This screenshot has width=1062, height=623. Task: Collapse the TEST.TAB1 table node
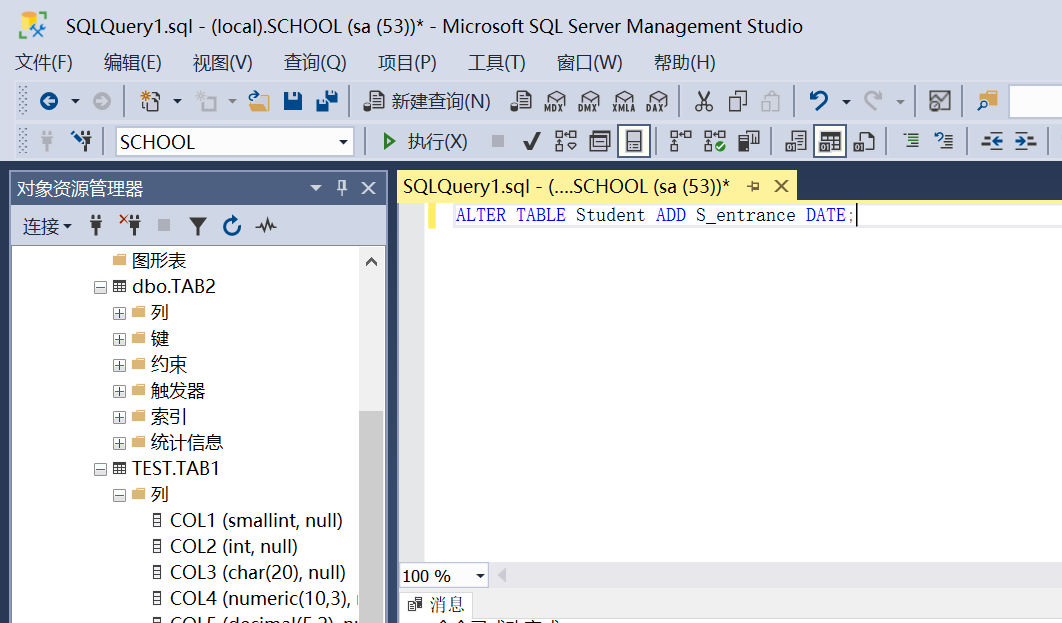click(100, 469)
